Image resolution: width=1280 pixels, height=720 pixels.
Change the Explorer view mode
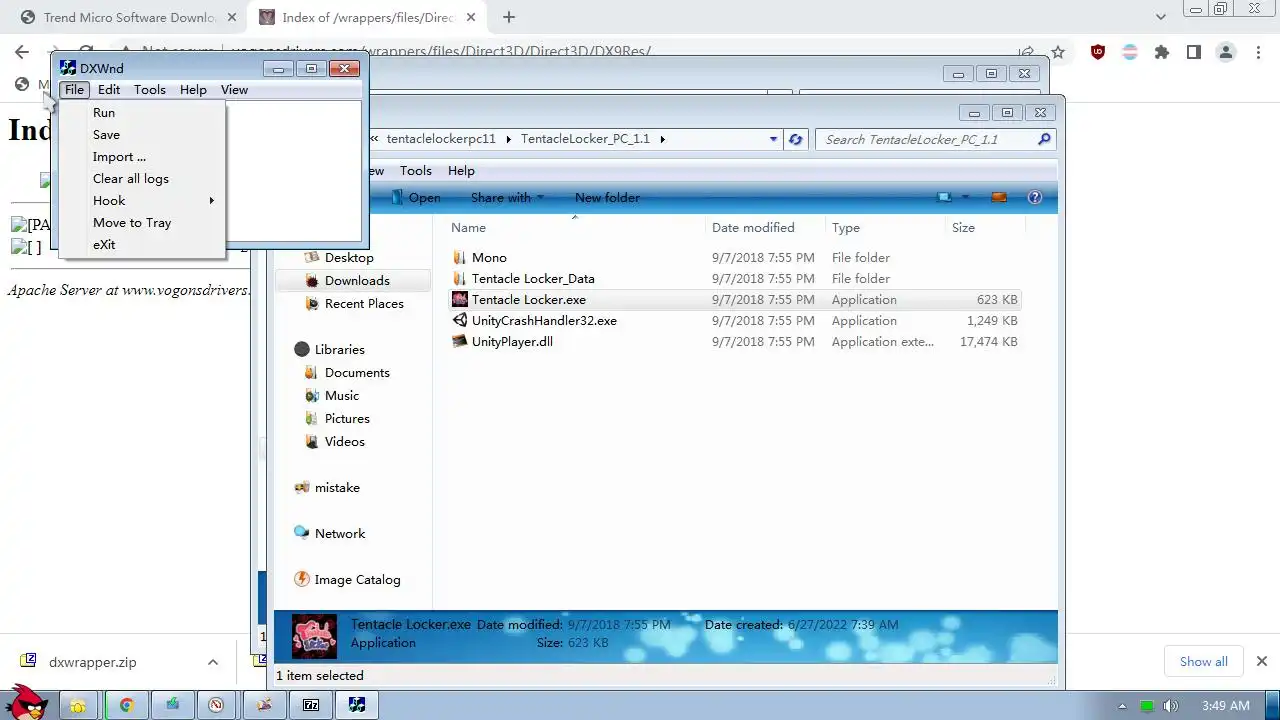944,198
